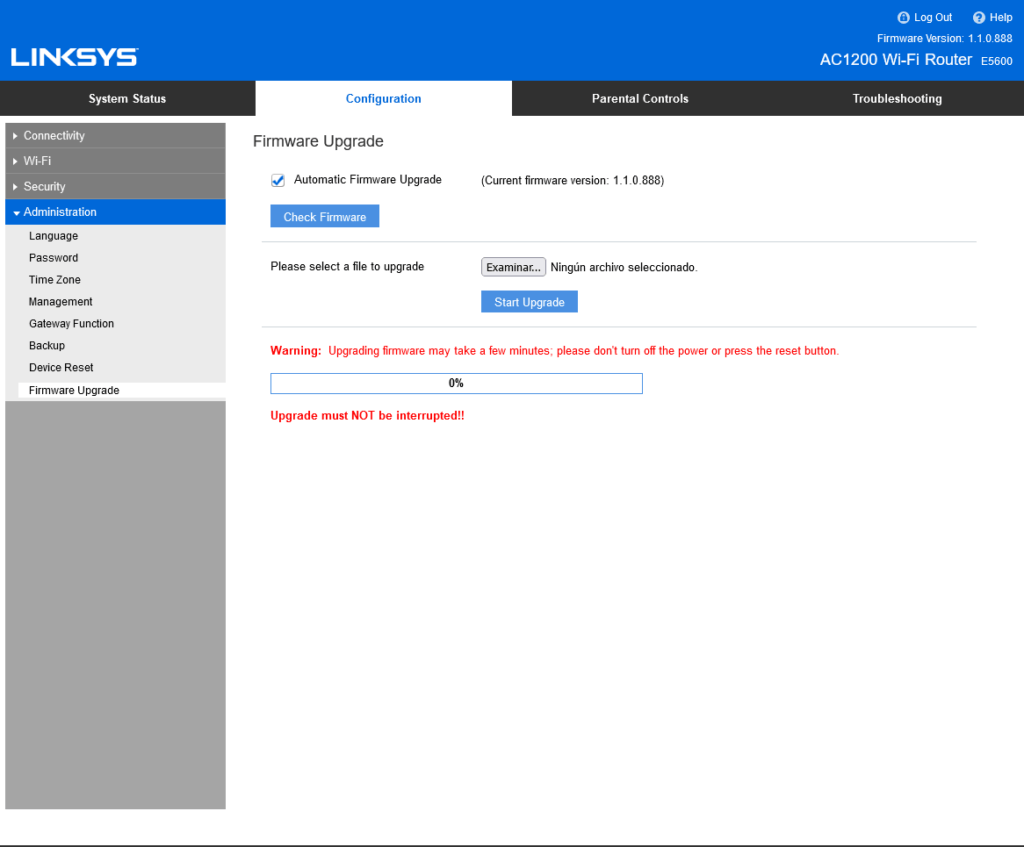Click the red 'Warning:' label
Image resolution: width=1024 pixels, height=847 pixels.
[296, 351]
